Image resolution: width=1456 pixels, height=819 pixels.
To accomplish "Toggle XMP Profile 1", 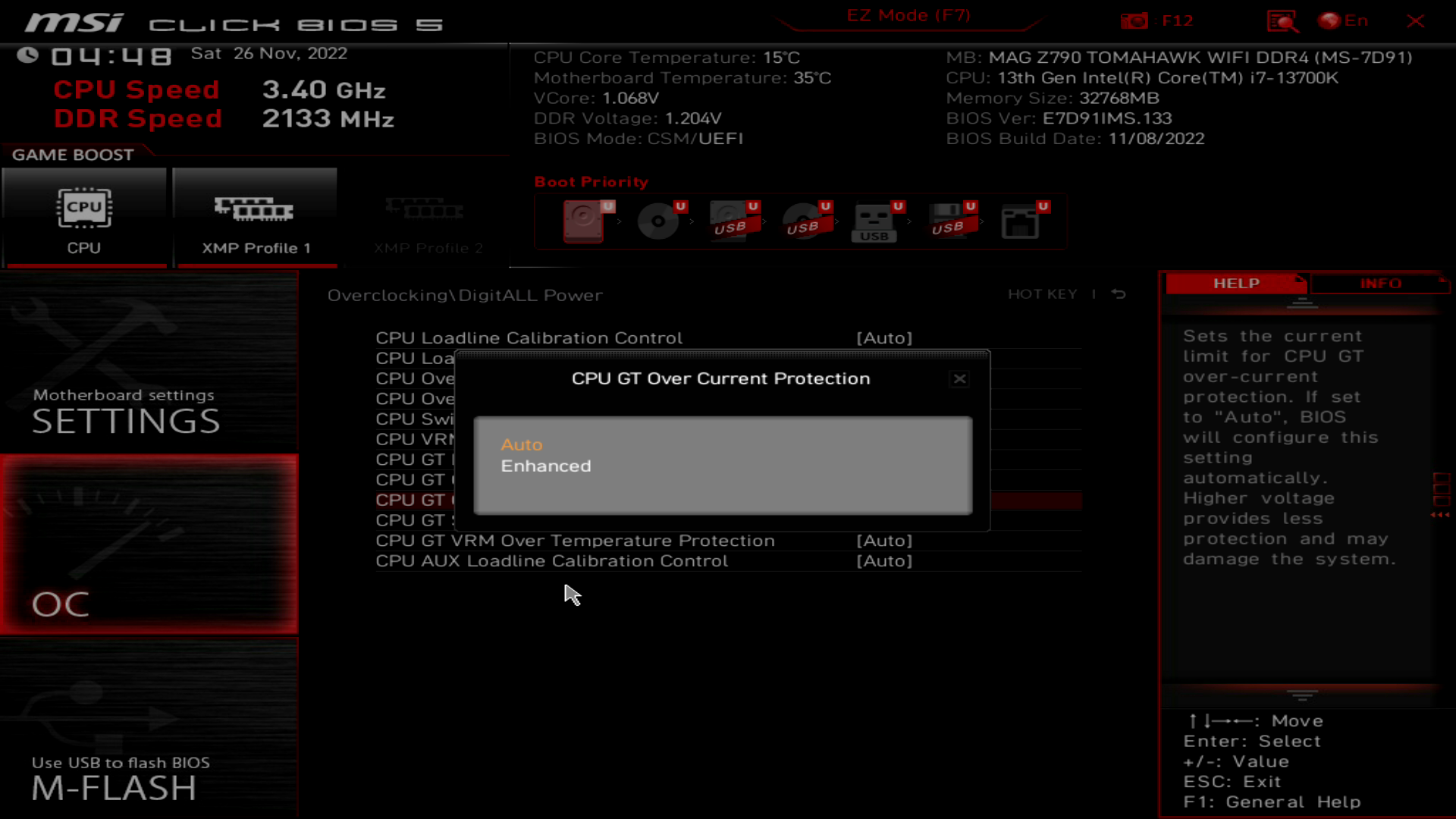I will point(256,218).
